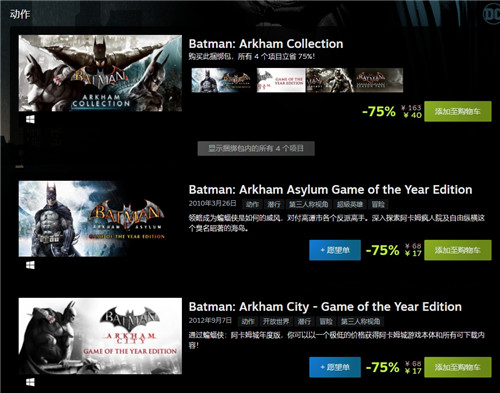The height and width of the screenshot is (393, 500).
Task: Select third bundle thumbnail Arkham Origins
Action: point(330,80)
